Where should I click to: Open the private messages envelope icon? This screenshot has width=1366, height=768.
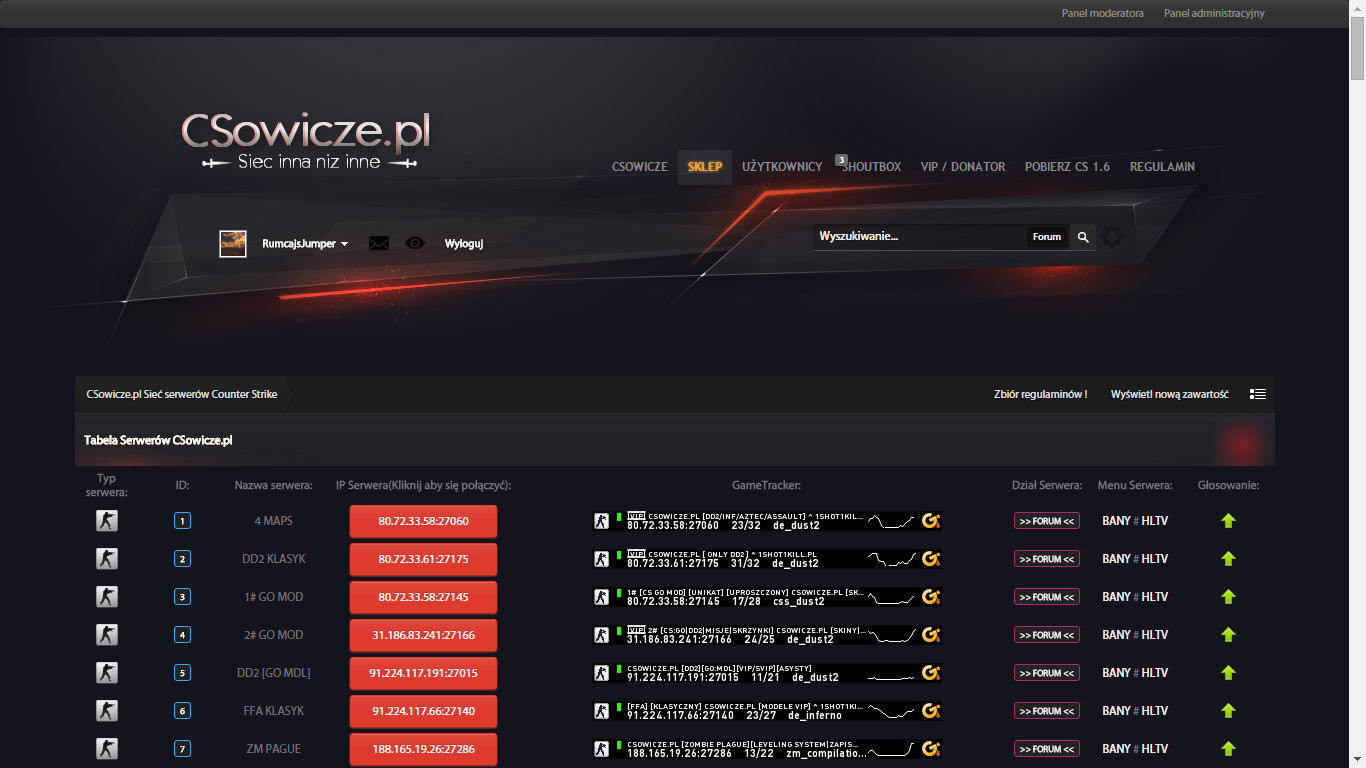[378, 243]
